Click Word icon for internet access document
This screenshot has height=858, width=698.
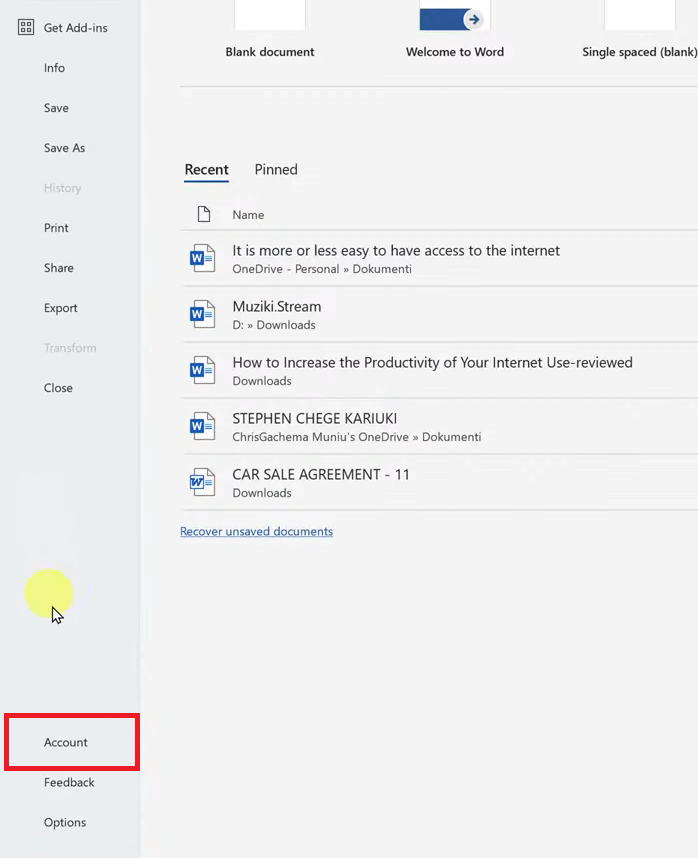(x=202, y=258)
